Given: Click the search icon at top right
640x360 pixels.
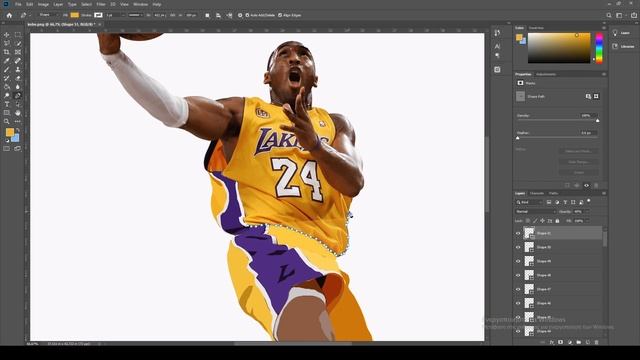Looking at the screenshot, I should coord(609,15).
